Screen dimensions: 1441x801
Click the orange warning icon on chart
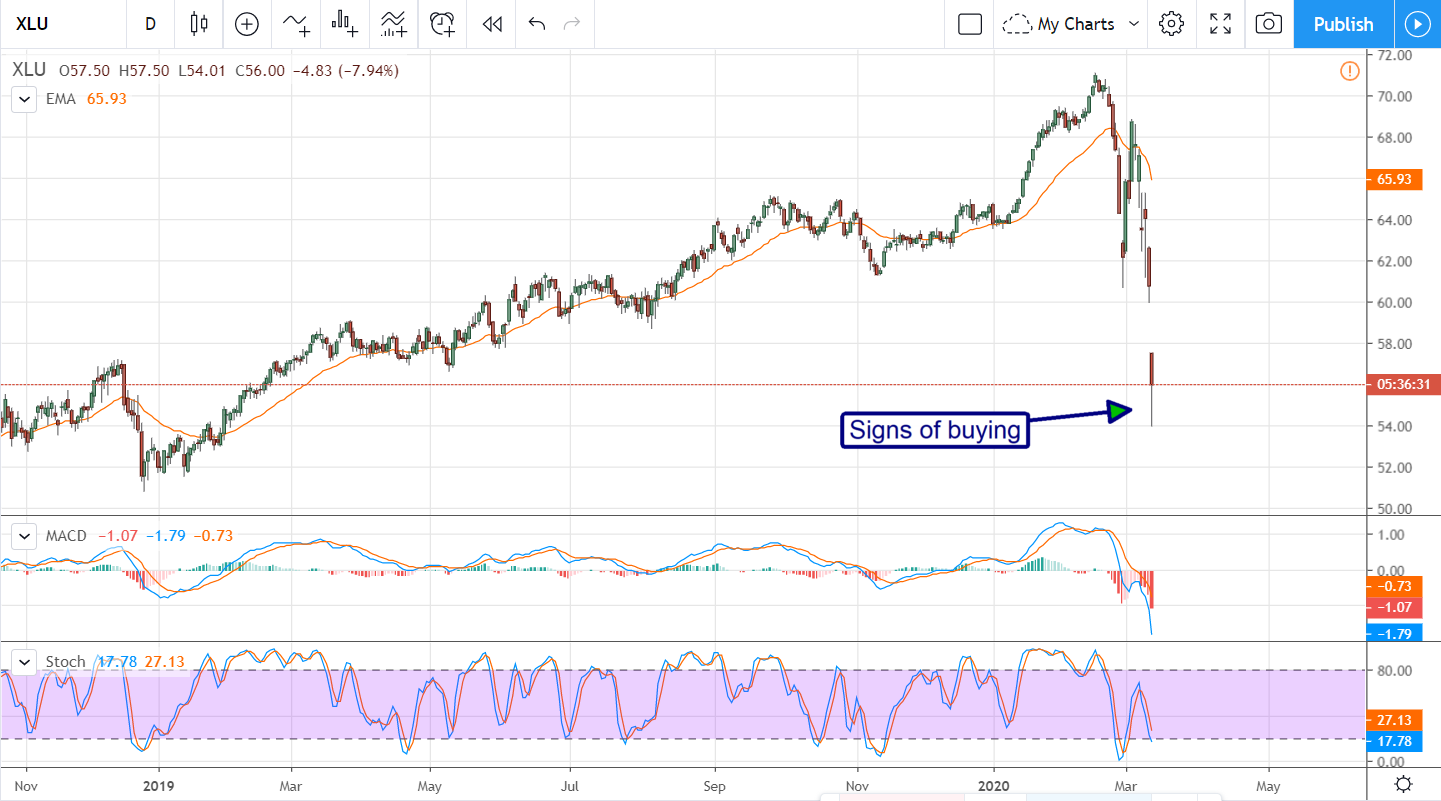(1349, 70)
